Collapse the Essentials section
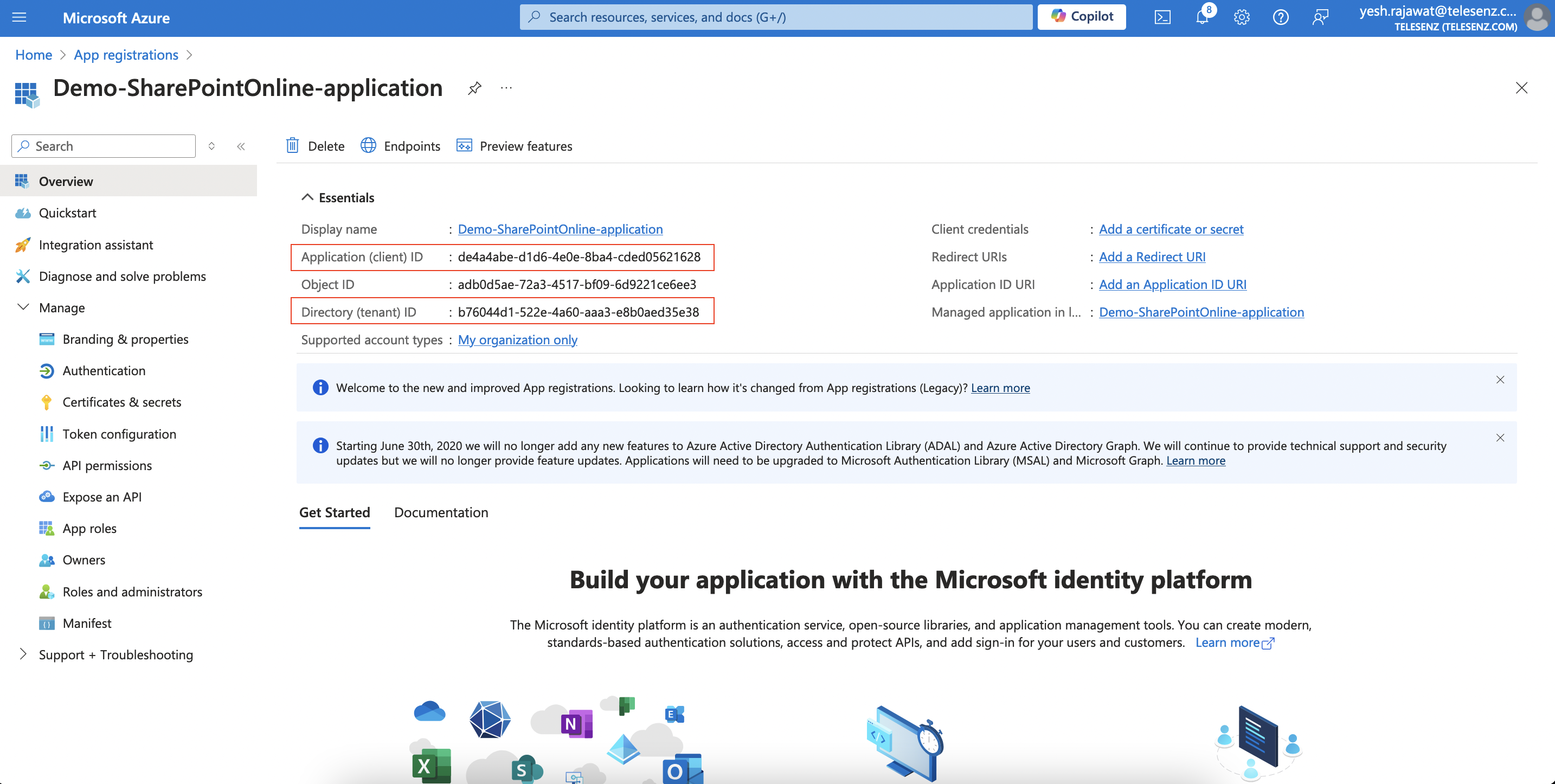Image resolution: width=1555 pixels, height=784 pixels. [x=307, y=197]
